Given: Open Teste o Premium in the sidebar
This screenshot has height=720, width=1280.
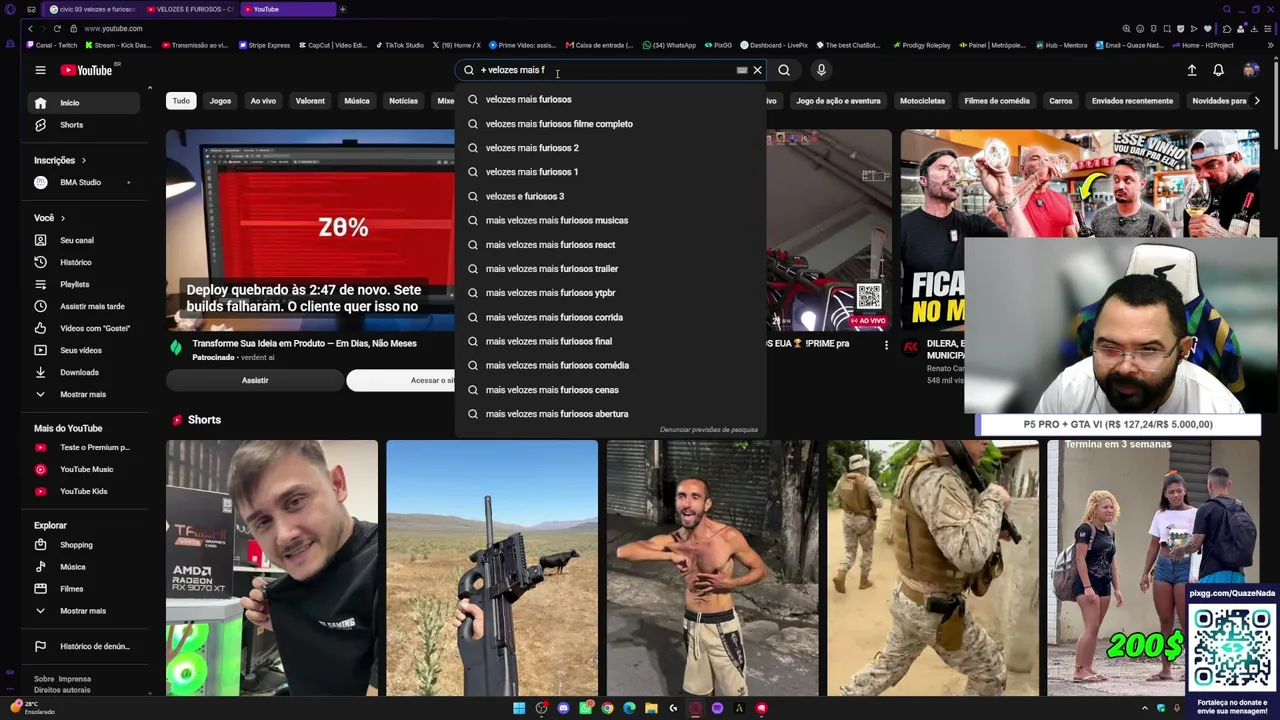Looking at the screenshot, I should click(x=85, y=447).
